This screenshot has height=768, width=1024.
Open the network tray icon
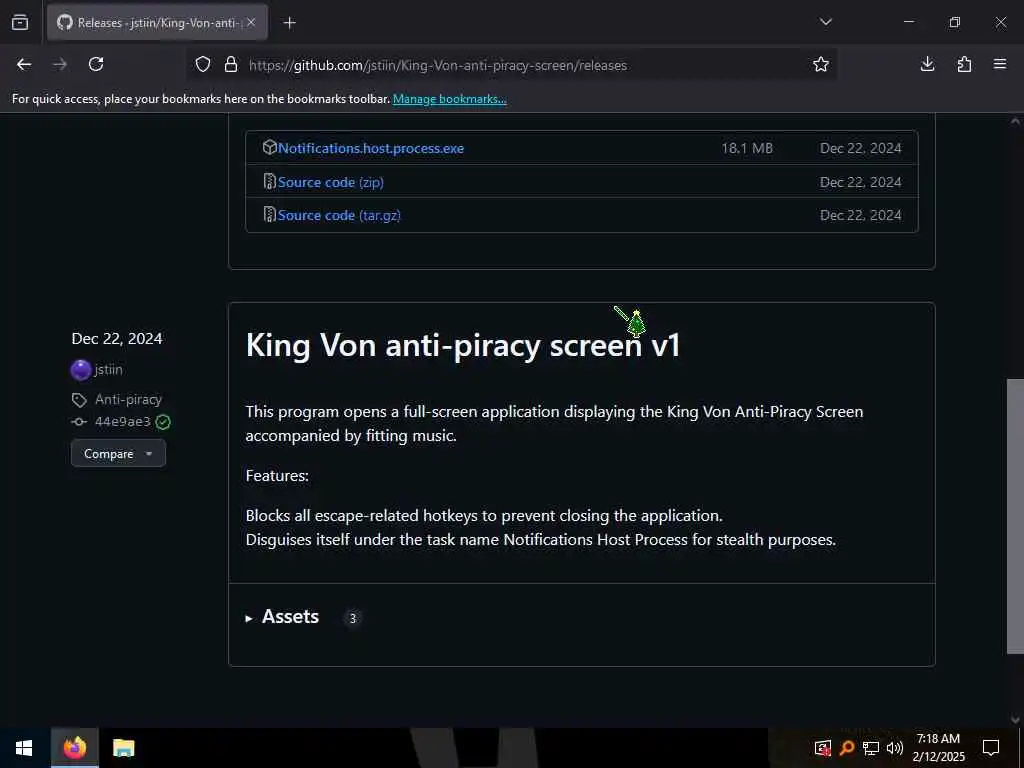871,748
